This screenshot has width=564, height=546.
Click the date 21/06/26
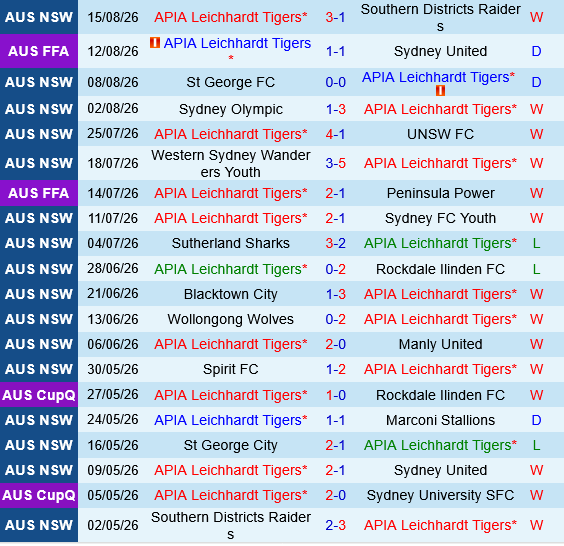click(113, 294)
